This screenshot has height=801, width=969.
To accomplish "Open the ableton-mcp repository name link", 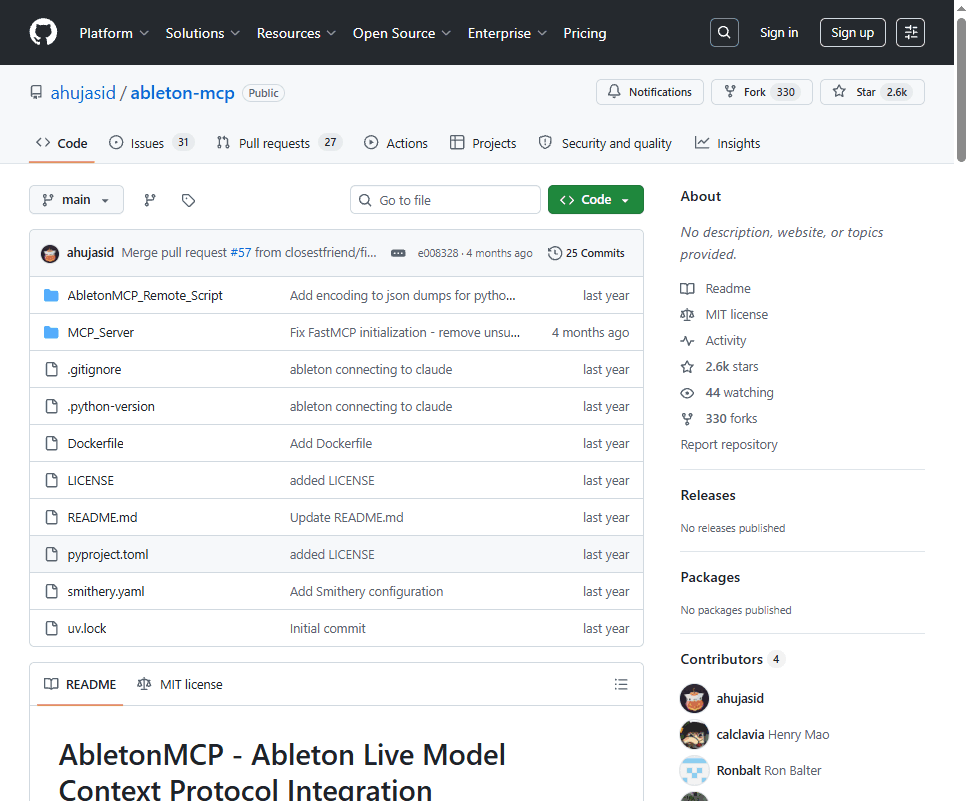I will click(182, 93).
